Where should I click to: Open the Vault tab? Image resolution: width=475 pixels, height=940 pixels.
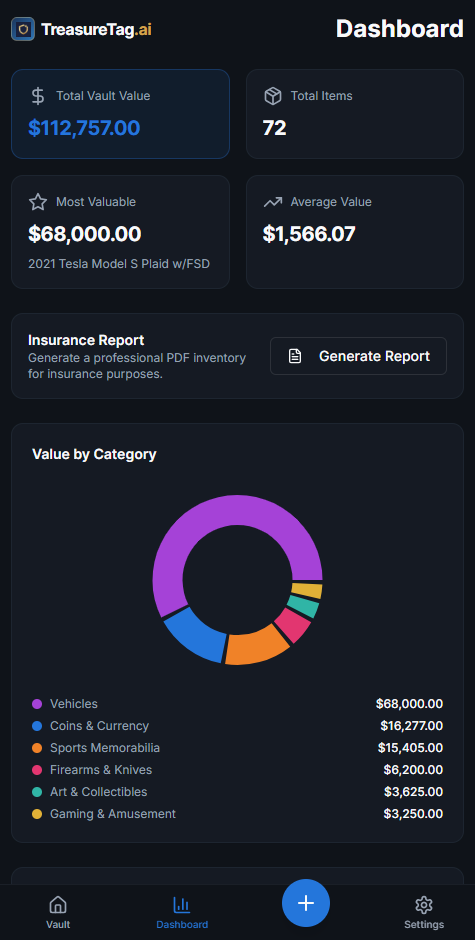tap(58, 912)
